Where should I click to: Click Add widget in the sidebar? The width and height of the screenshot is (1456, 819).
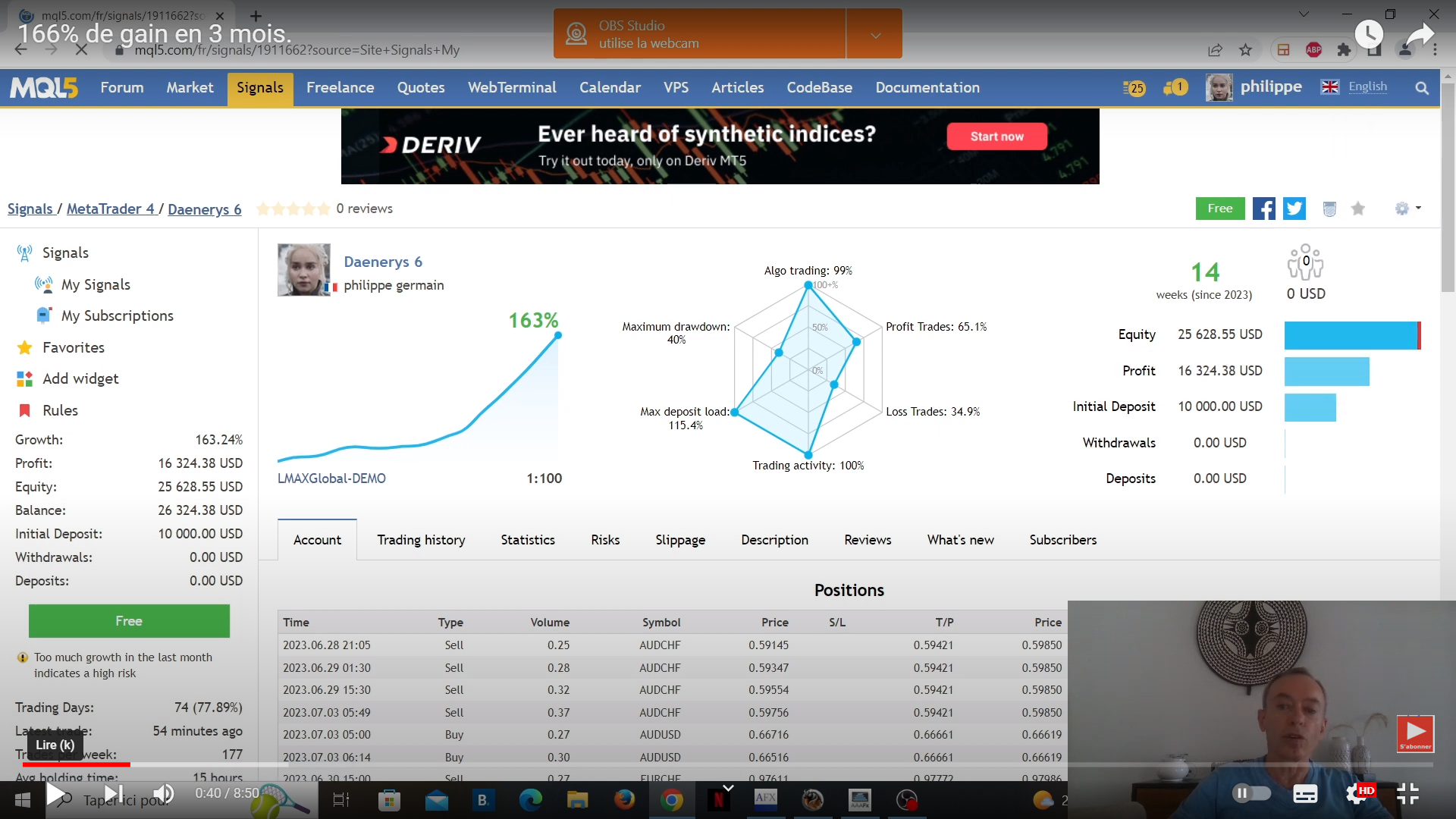pos(80,378)
